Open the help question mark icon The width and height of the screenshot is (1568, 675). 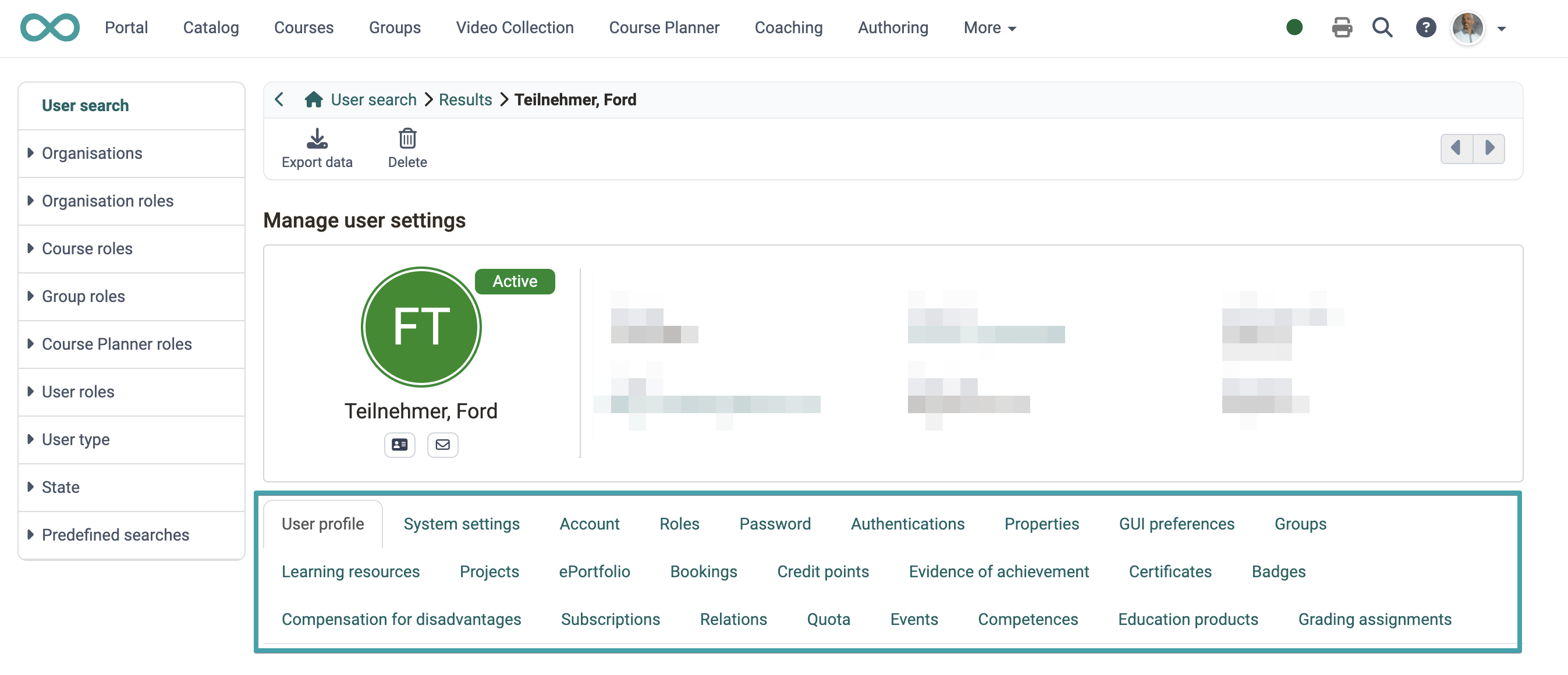[x=1425, y=27]
